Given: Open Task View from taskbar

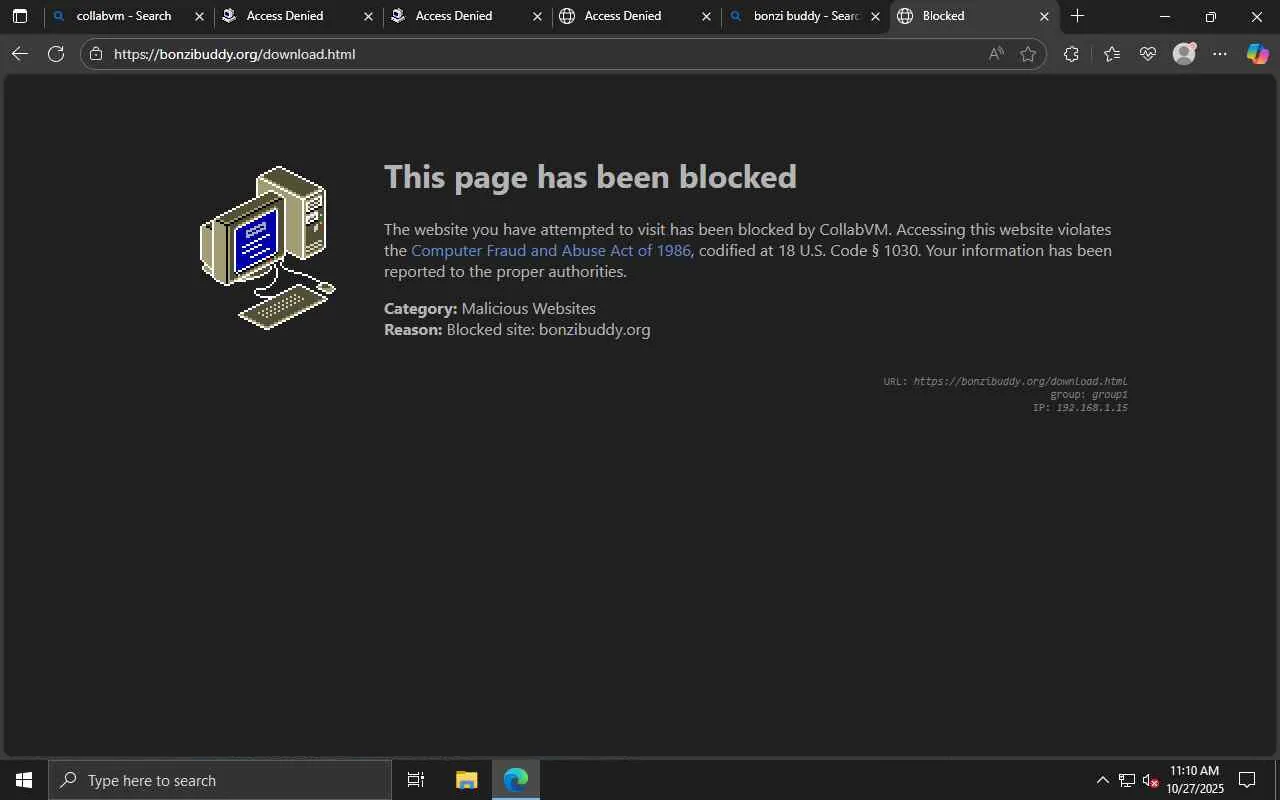Looking at the screenshot, I should [x=416, y=780].
